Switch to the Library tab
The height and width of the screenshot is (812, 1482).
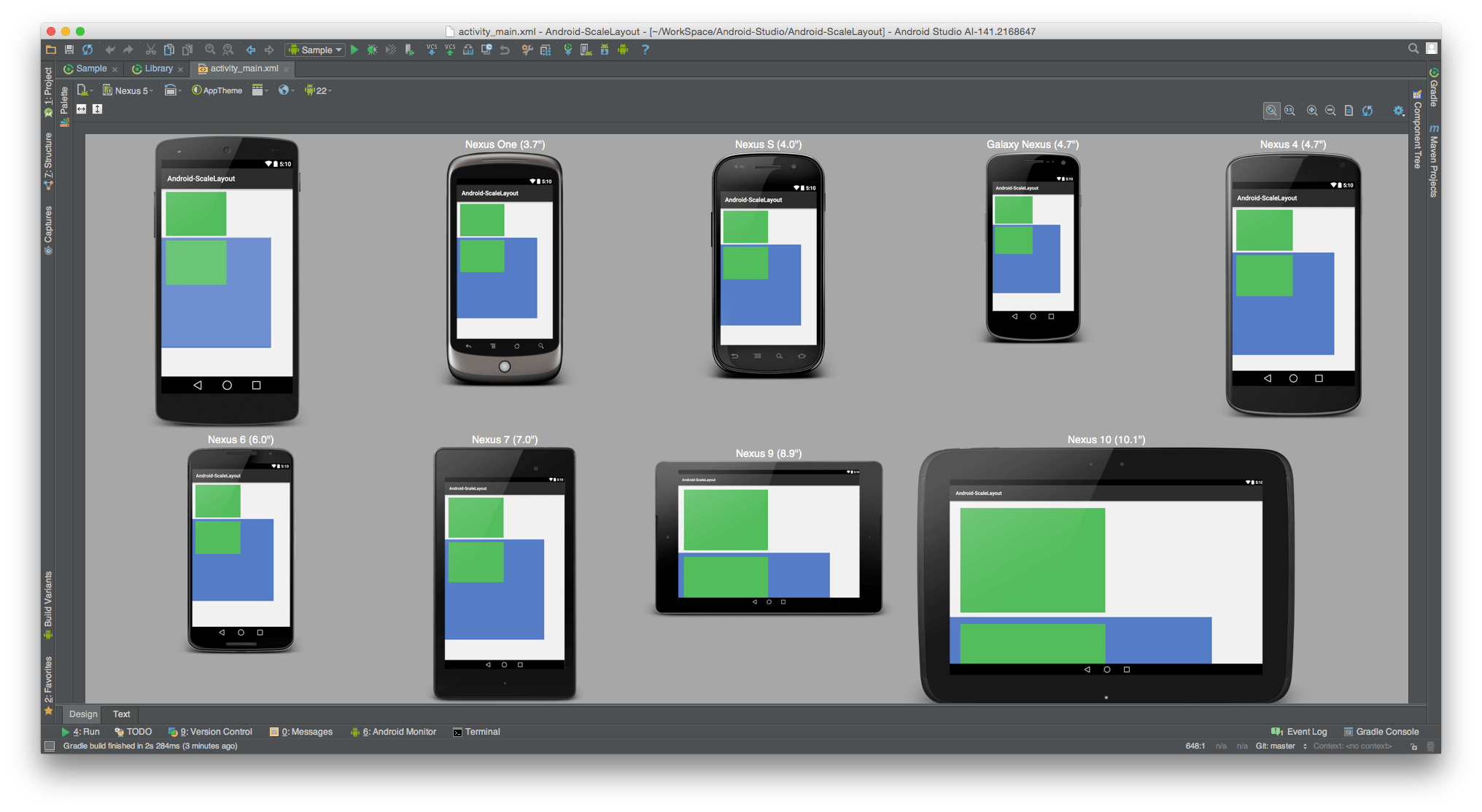(x=158, y=69)
